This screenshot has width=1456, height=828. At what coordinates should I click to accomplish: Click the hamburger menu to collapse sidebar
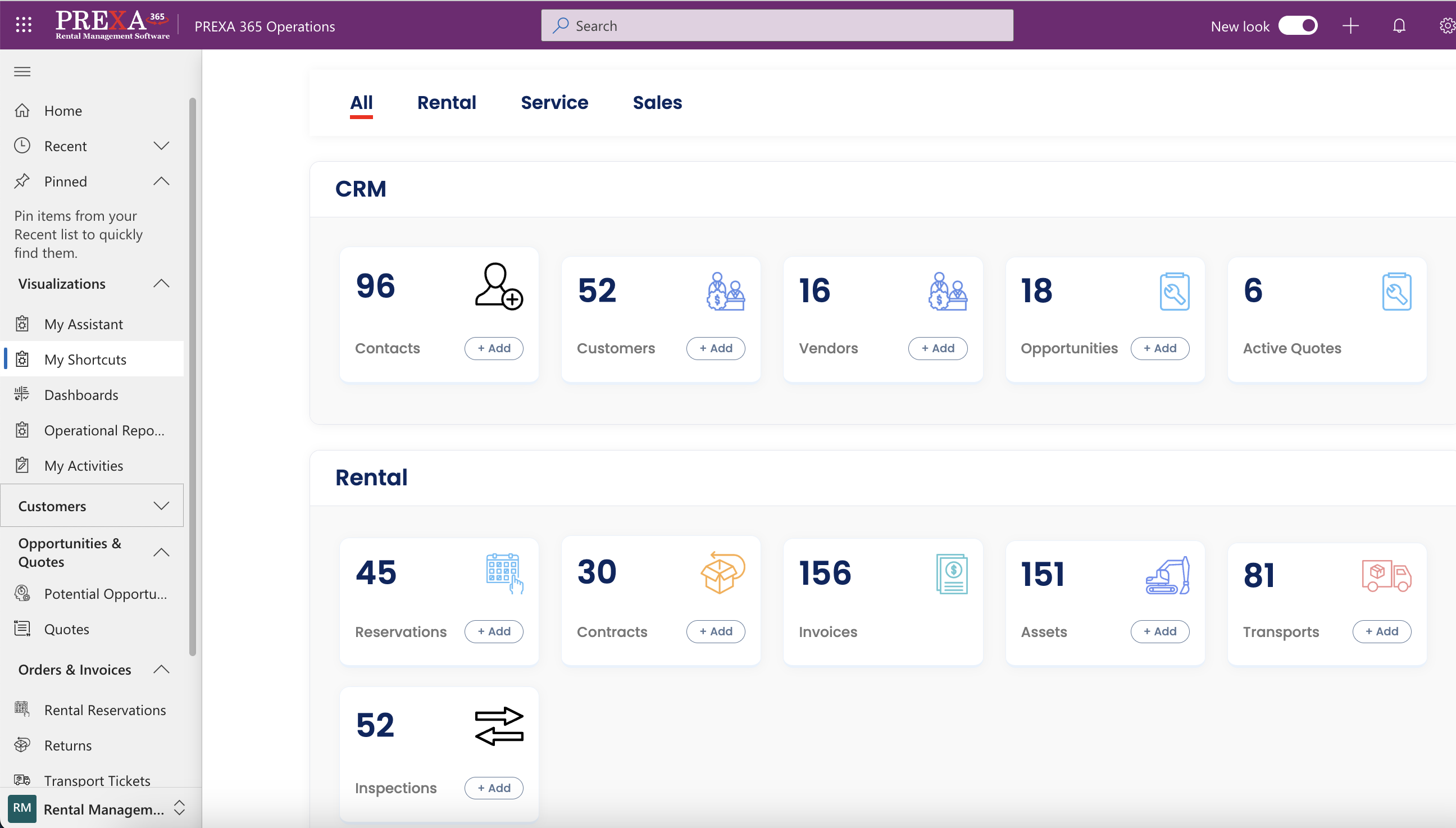click(x=22, y=72)
